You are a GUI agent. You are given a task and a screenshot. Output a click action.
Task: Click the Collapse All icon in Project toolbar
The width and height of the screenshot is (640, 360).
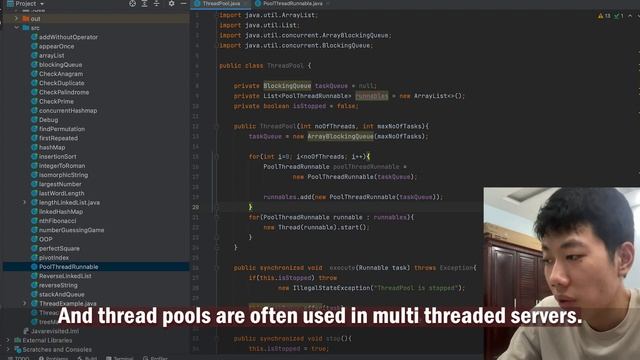point(156,3)
